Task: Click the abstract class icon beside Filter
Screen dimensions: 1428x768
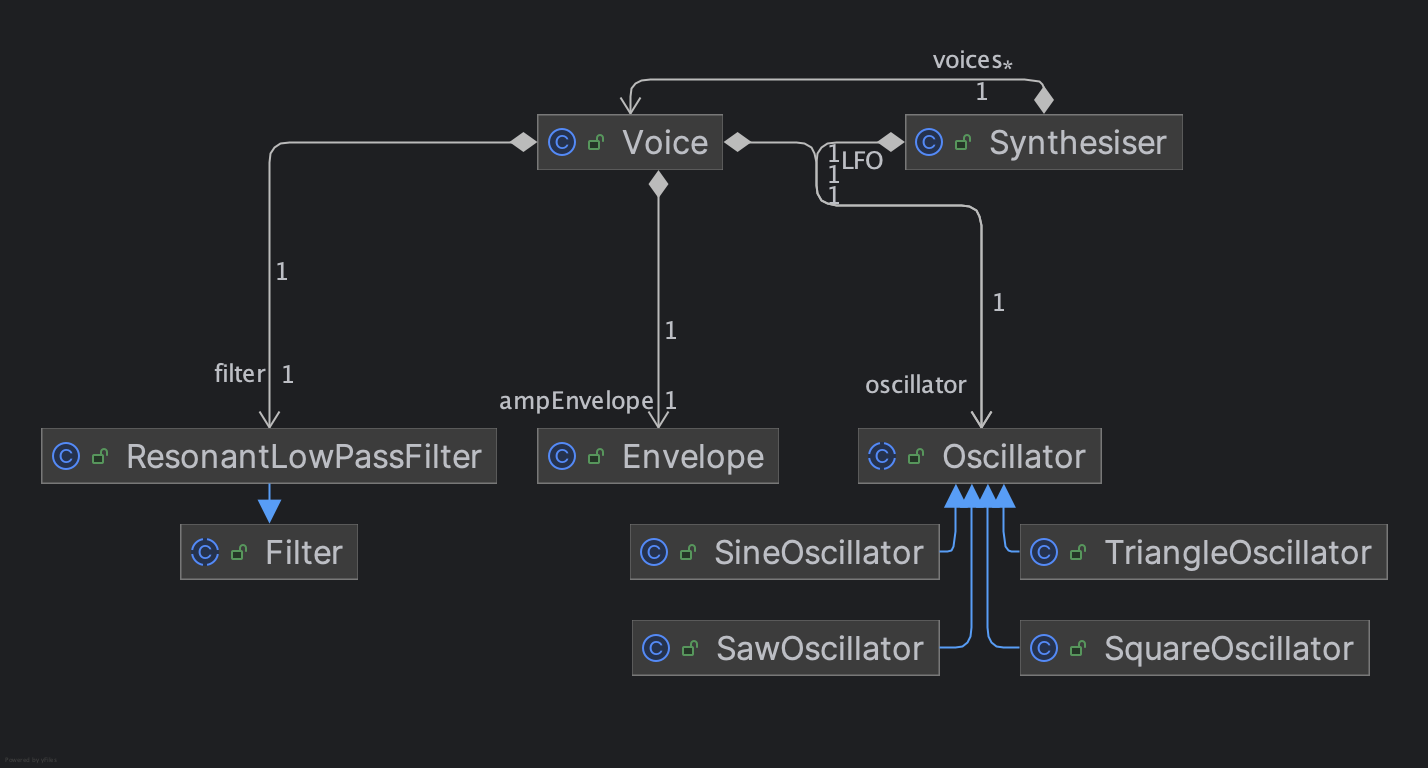Action: coord(205,552)
